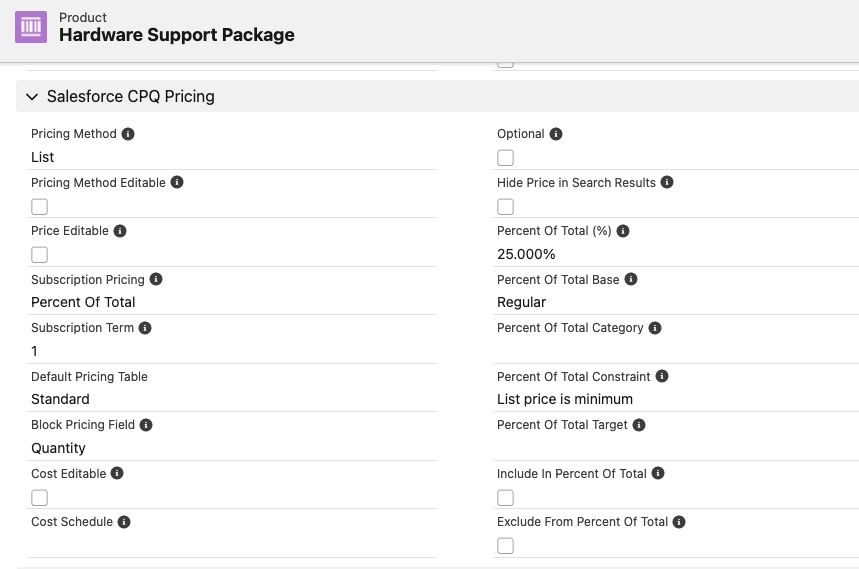Image resolution: width=859 pixels, height=569 pixels.
Task: Collapse the Salesforce CPQ Pricing section
Action: pyautogui.click(x=32, y=97)
